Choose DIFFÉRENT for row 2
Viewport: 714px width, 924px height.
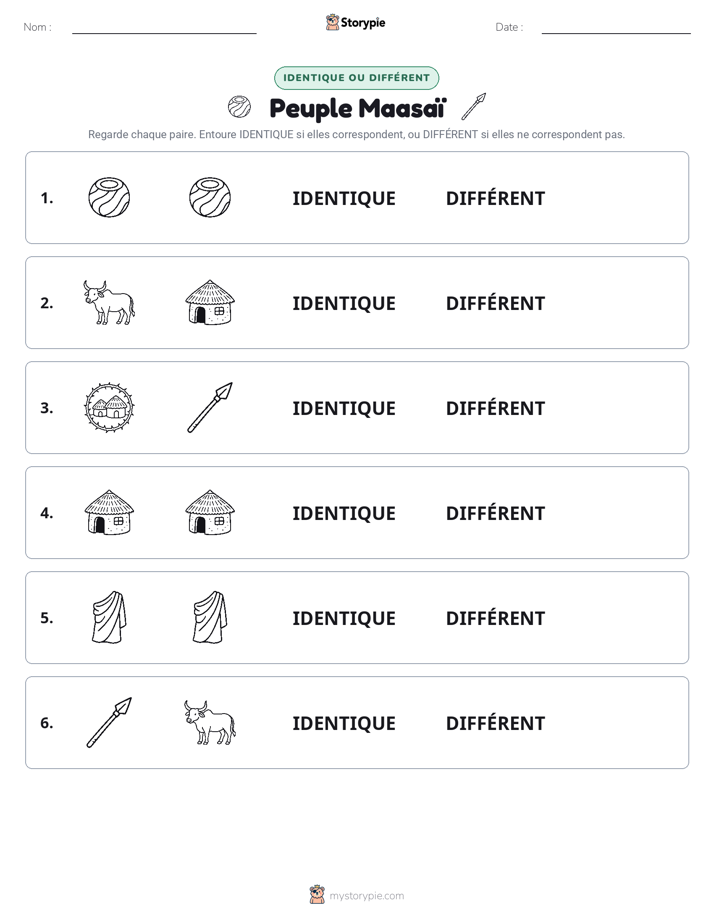click(x=495, y=303)
